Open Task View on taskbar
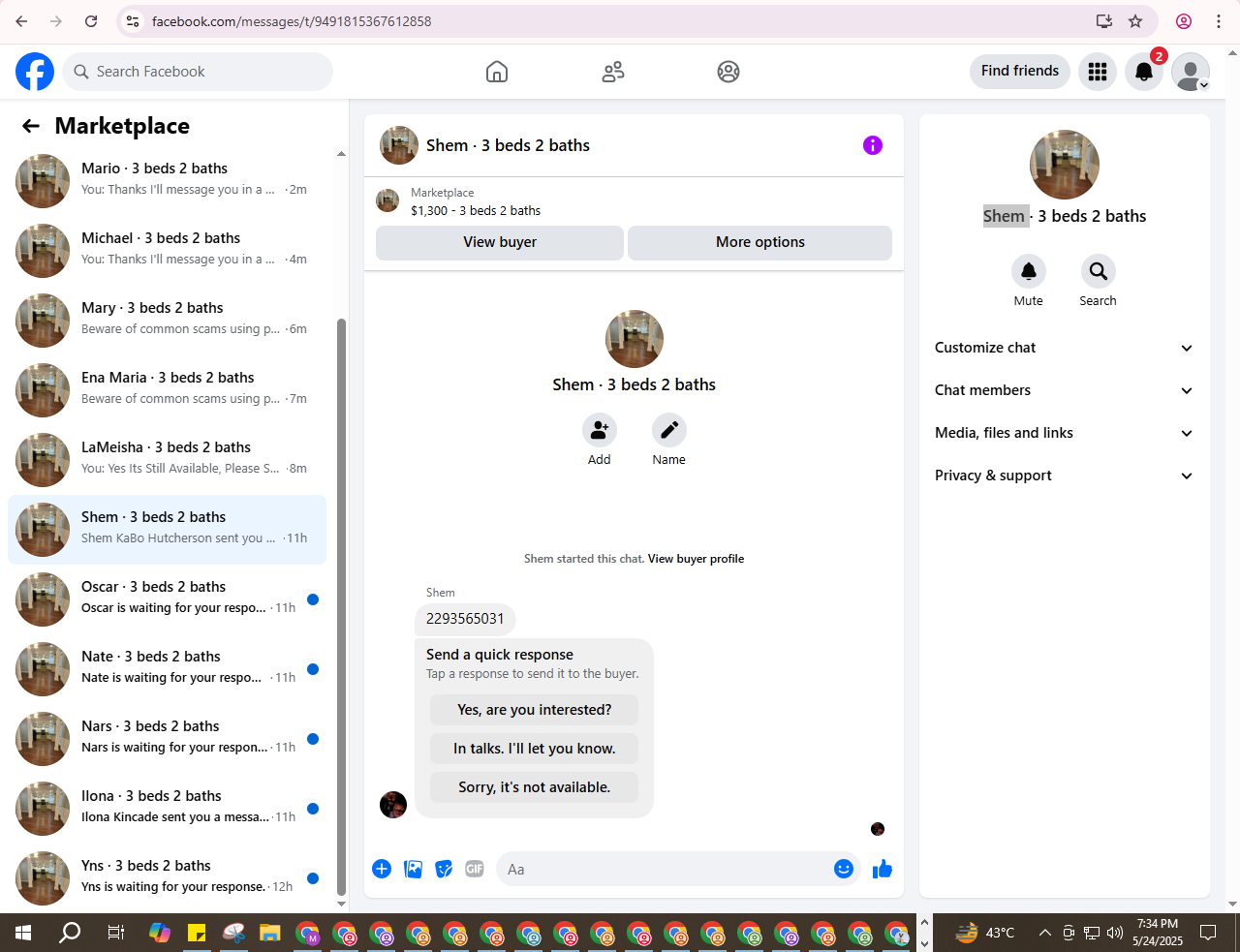The image size is (1240, 952). [x=116, y=933]
